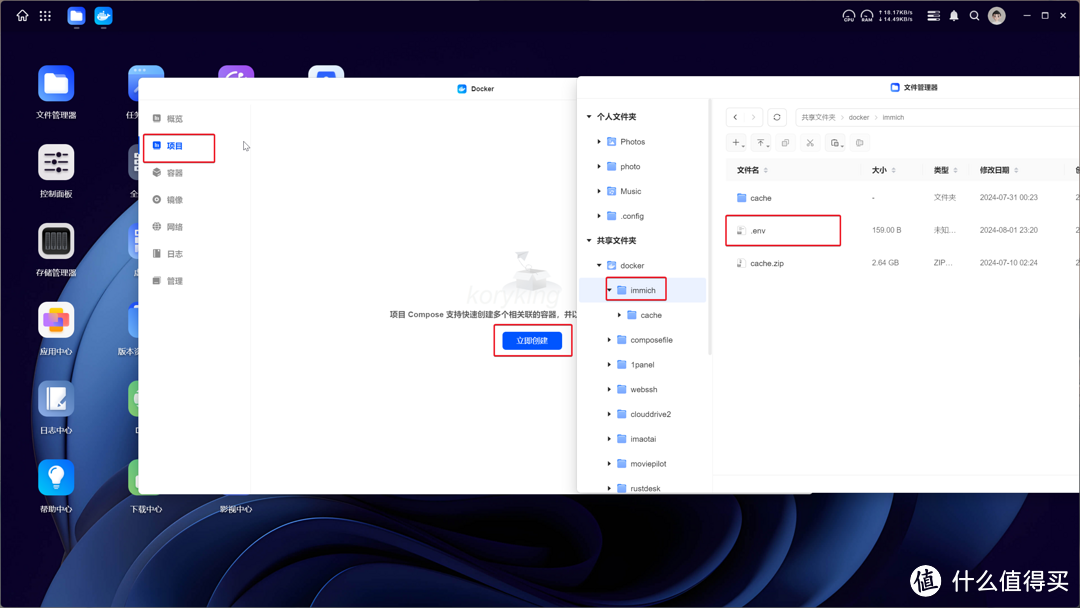Launch 存储管理器 from the desktop
The width and height of the screenshot is (1080, 608).
pos(56,242)
